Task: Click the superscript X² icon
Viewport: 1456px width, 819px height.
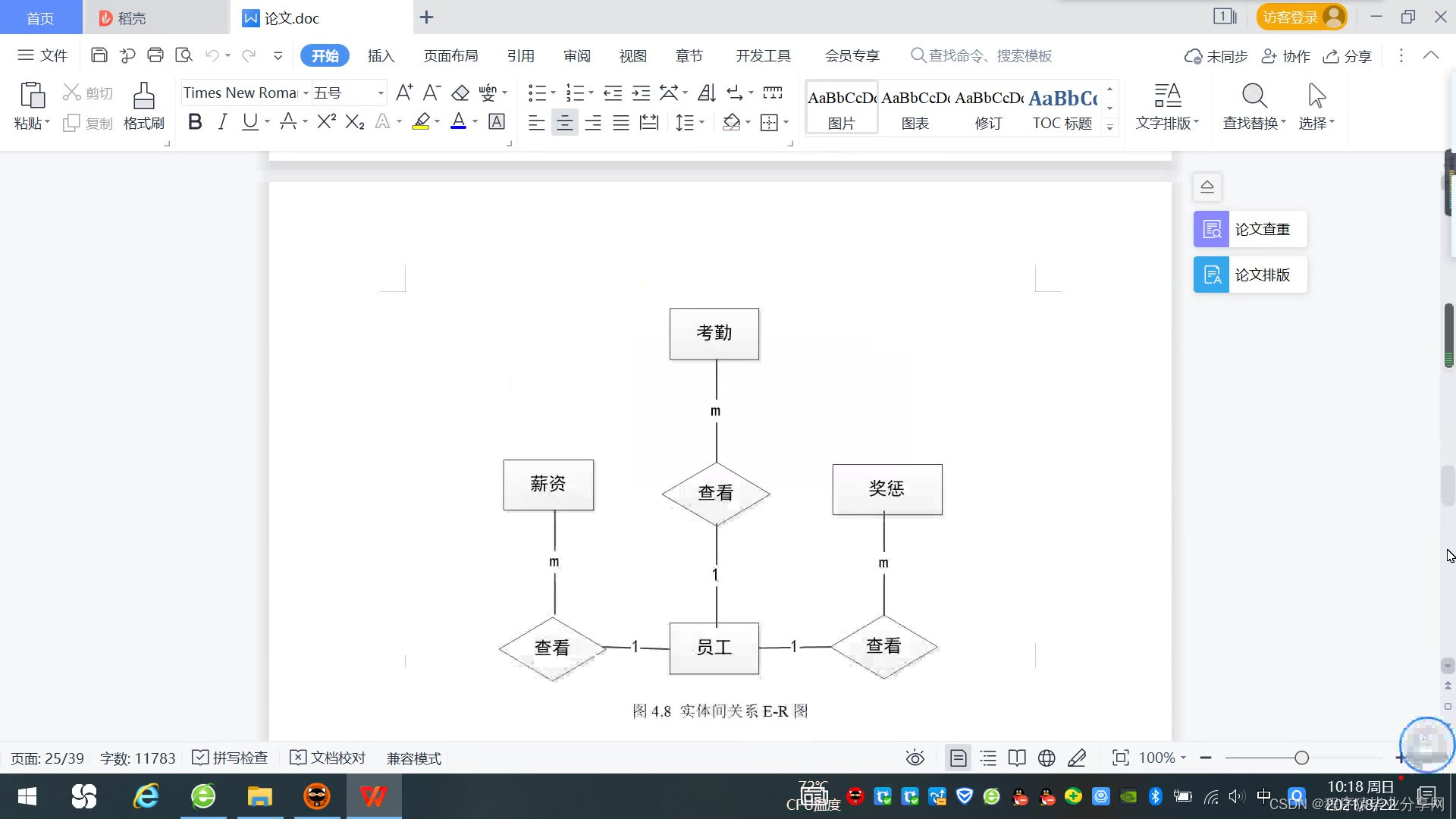Action: click(326, 122)
